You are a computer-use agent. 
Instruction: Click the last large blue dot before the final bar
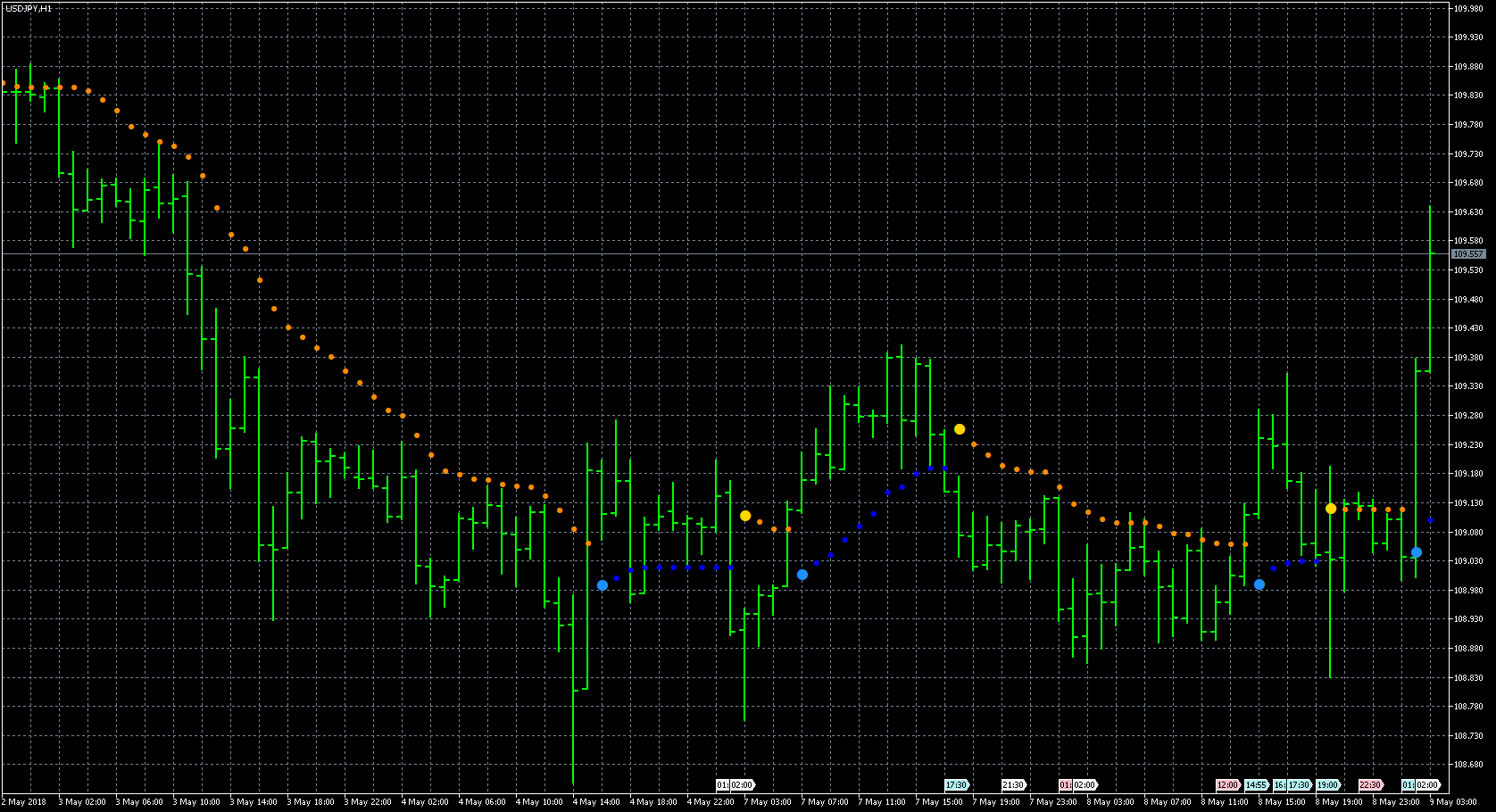[1417, 552]
